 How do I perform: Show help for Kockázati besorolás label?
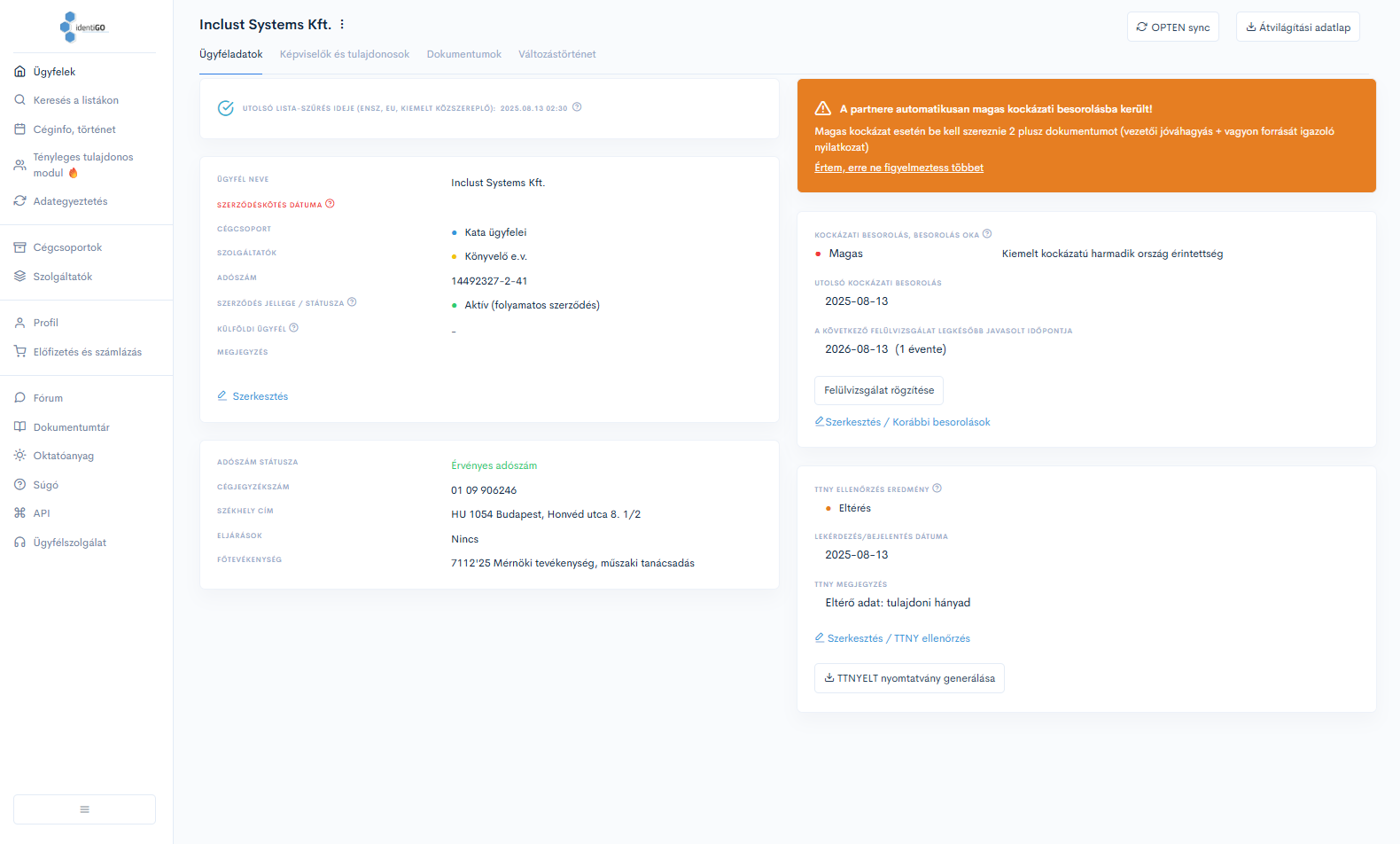point(987,234)
